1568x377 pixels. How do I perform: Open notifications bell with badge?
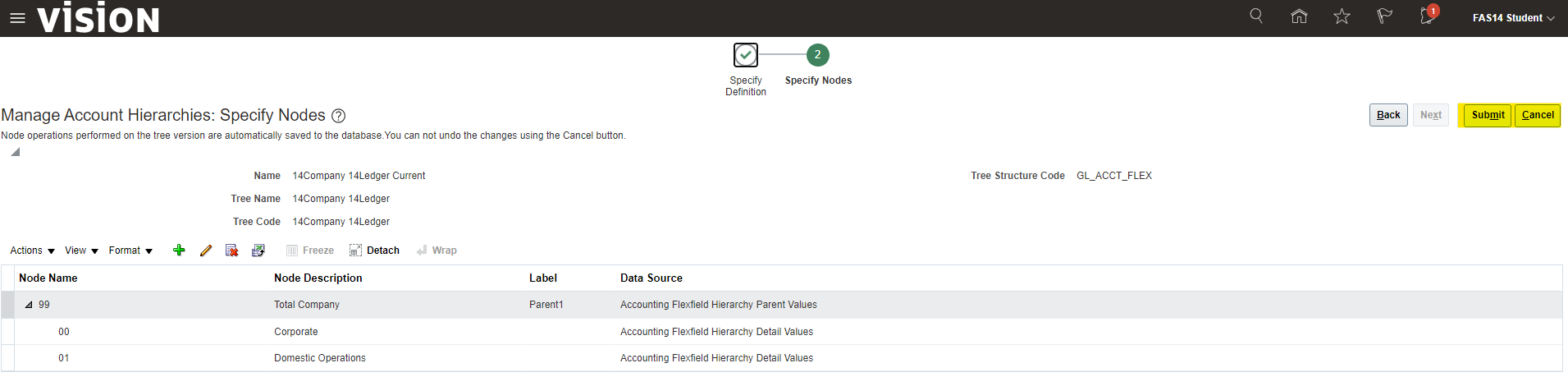[x=1428, y=16]
